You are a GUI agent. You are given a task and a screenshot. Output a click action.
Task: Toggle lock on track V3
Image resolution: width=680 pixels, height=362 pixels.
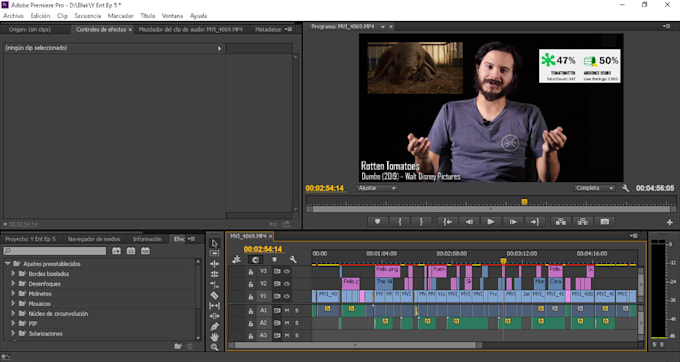251,271
